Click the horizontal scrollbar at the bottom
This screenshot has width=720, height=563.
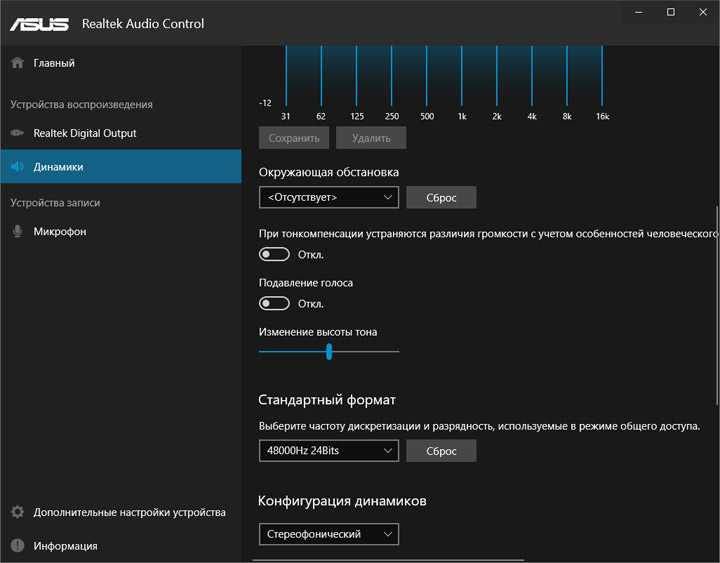click(x=388, y=560)
